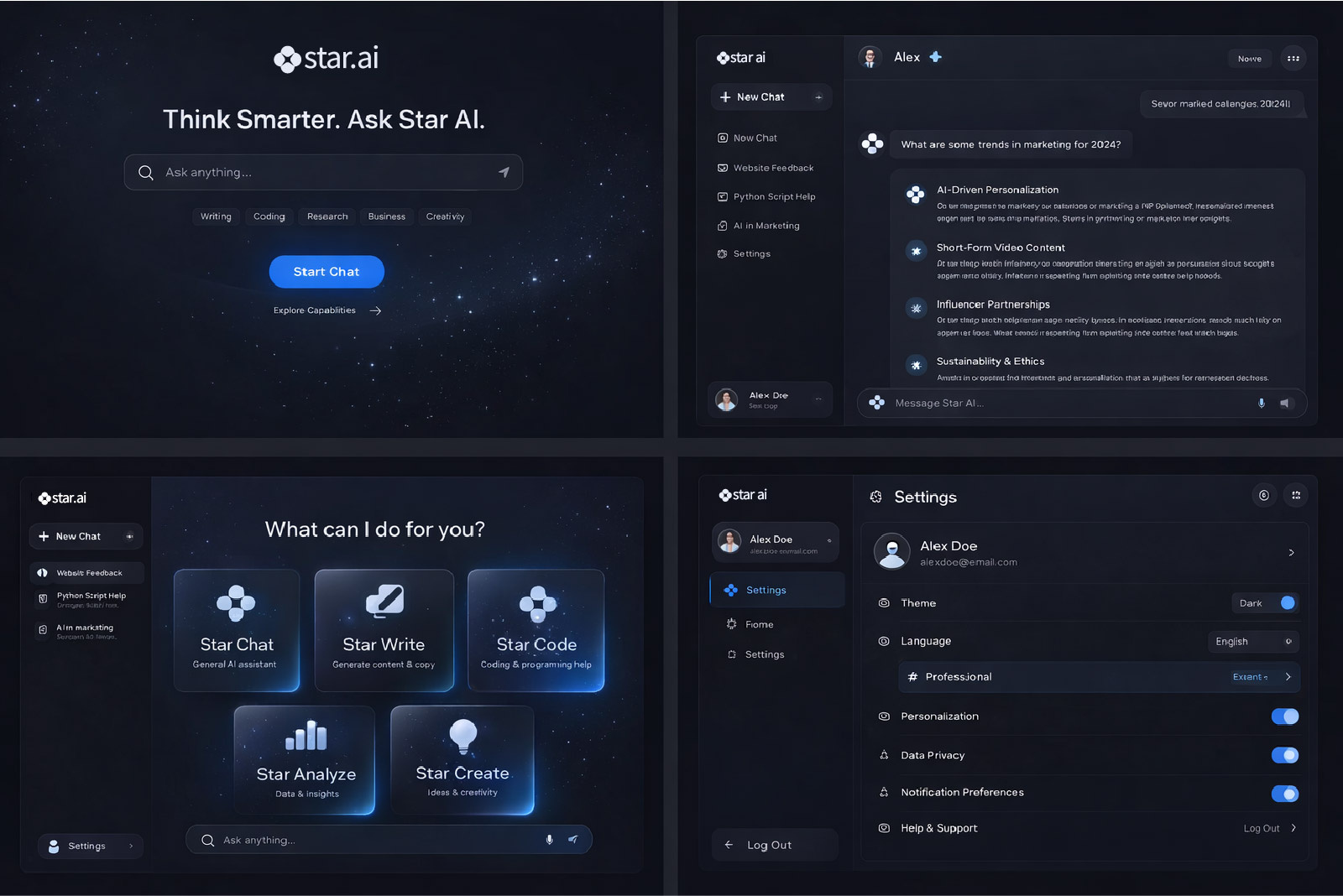Expand the Professional option chevron

(1290, 677)
